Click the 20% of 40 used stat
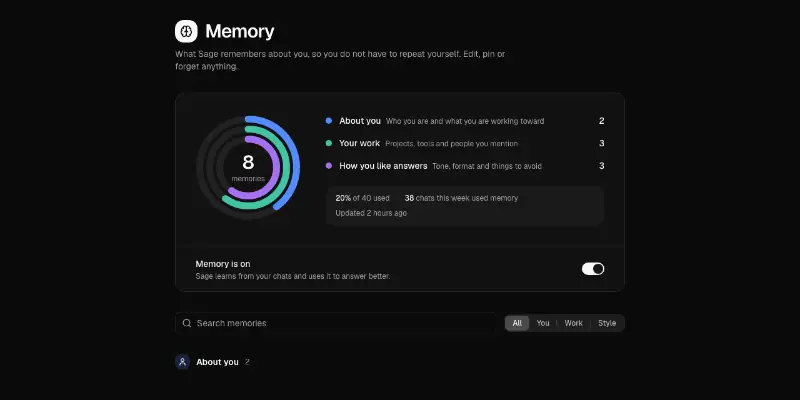 [x=362, y=198]
